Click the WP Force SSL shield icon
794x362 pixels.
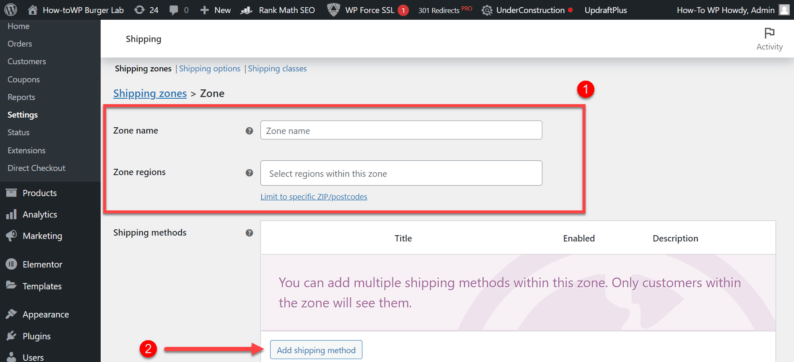pyautogui.click(x=333, y=10)
